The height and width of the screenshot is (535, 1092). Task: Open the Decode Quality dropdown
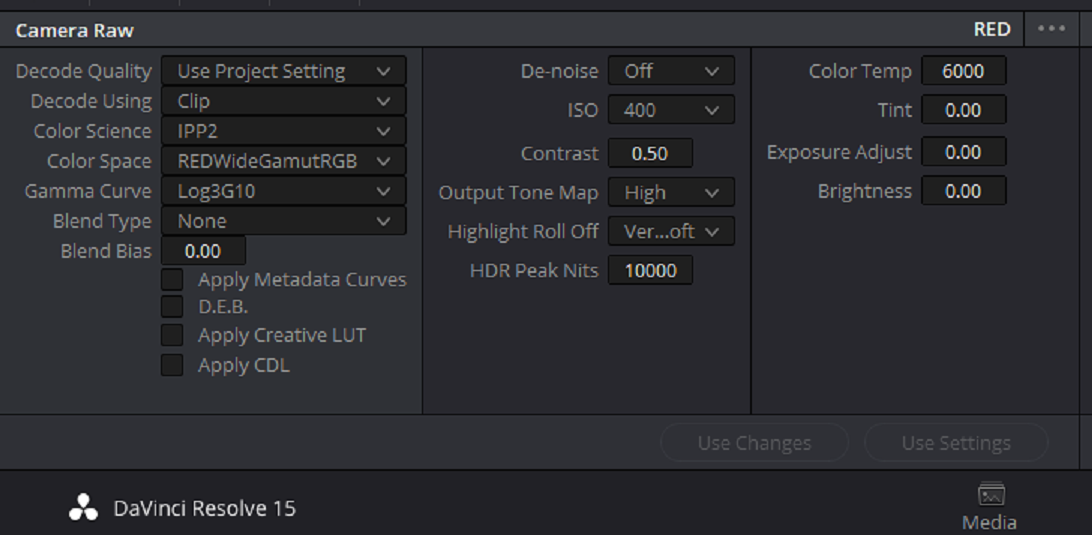[x=283, y=71]
